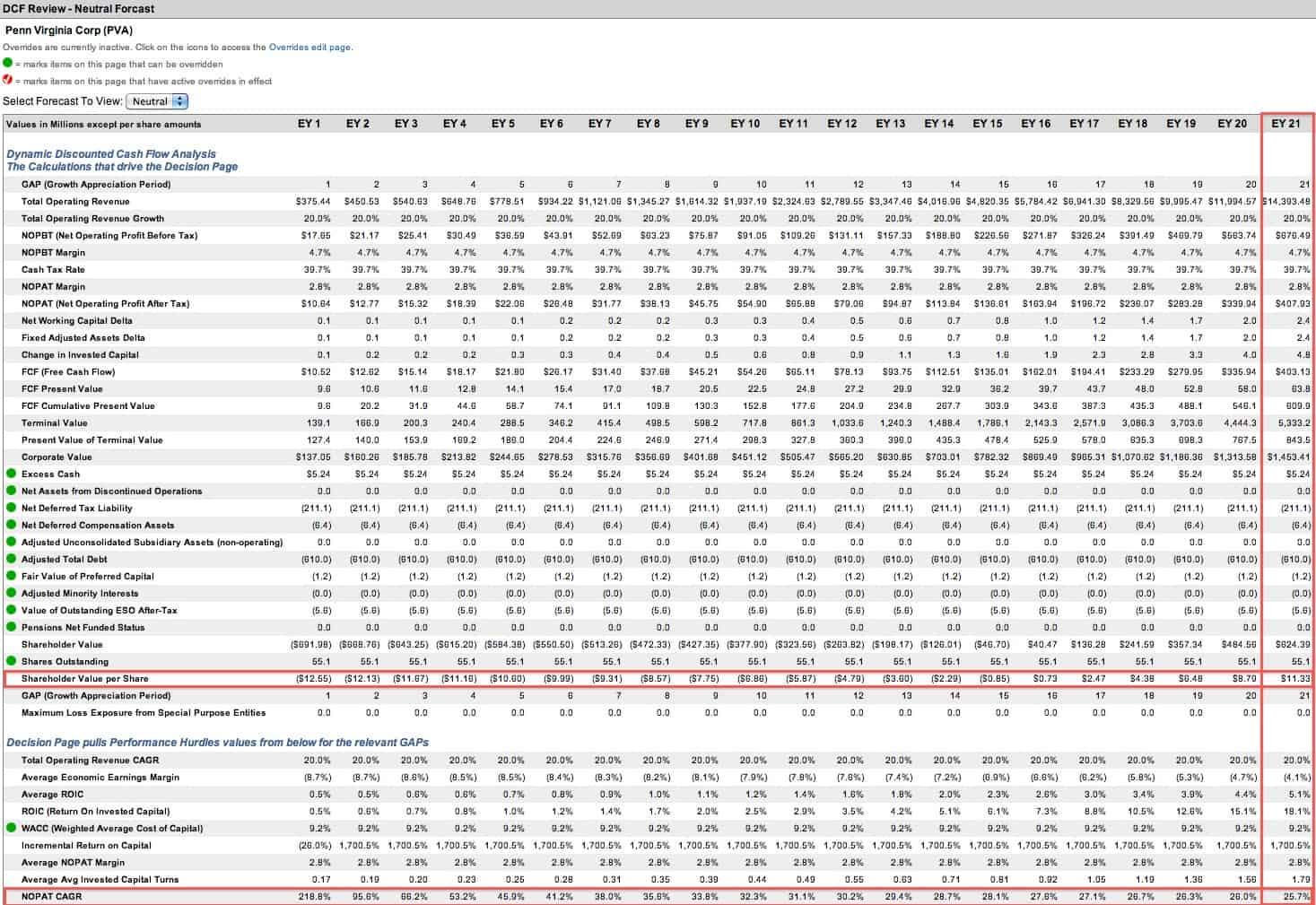Click the Maximum Loss Exposure row label
This screenshot has height=905, width=1316.
tap(144, 712)
